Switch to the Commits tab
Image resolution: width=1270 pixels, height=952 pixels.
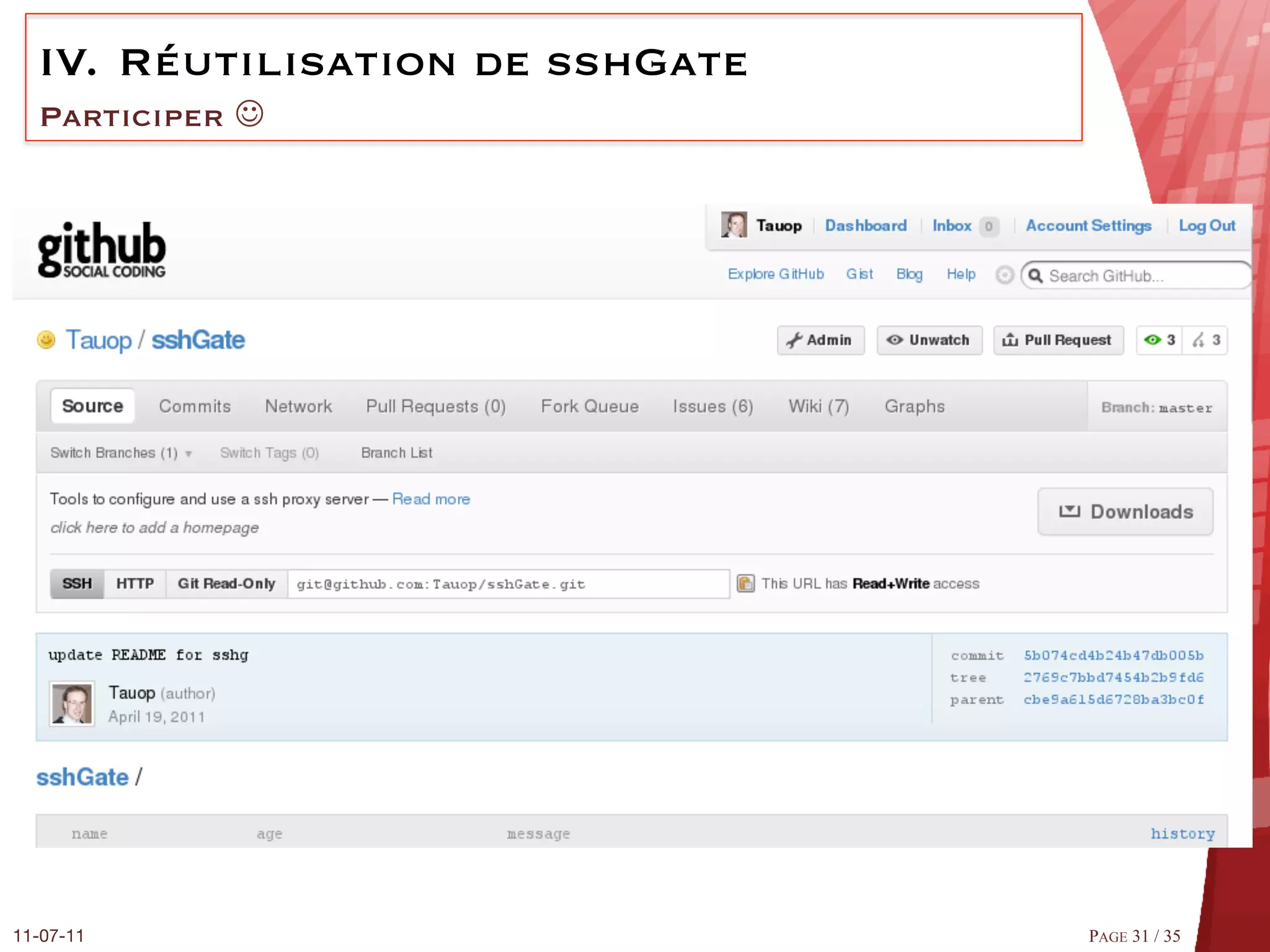195,407
